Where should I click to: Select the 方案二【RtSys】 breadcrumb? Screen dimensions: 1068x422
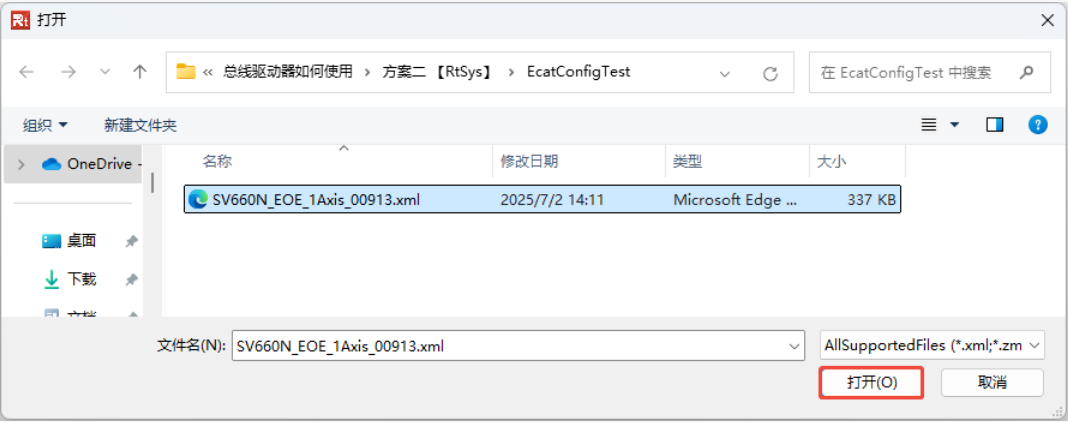pyautogui.click(x=438, y=71)
